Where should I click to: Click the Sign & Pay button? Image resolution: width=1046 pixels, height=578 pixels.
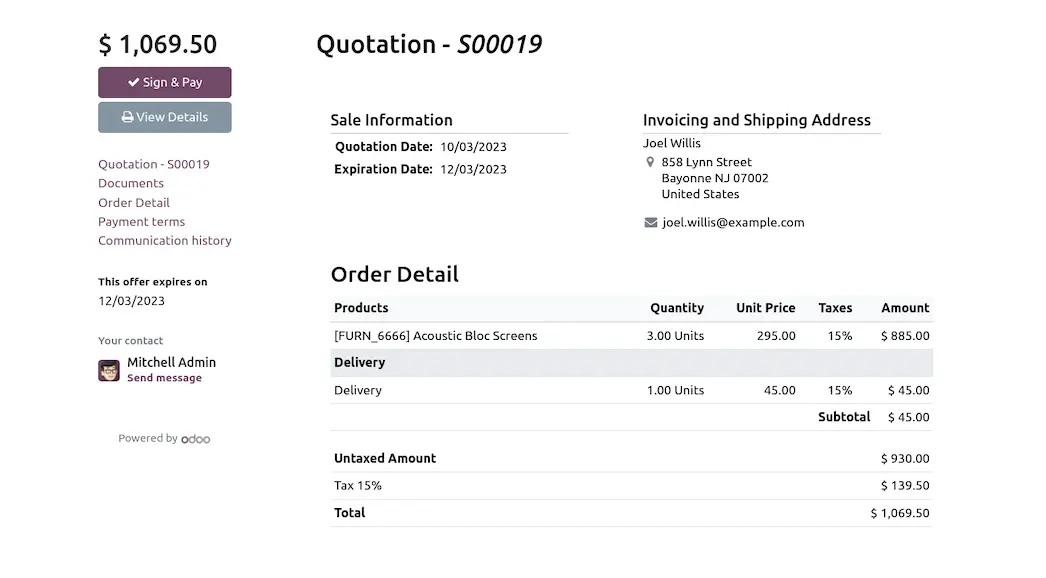coord(165,82)
